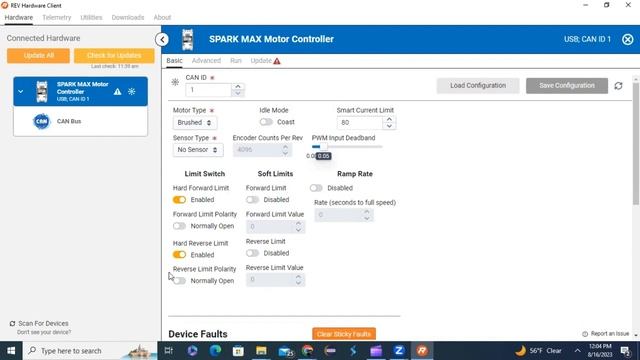Click the CAN ID input field
The height and width of the screenshot is (360, 640).
(x=209, y=90)
